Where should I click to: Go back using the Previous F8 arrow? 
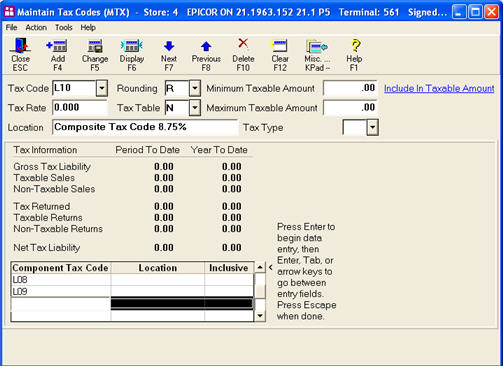206,54
